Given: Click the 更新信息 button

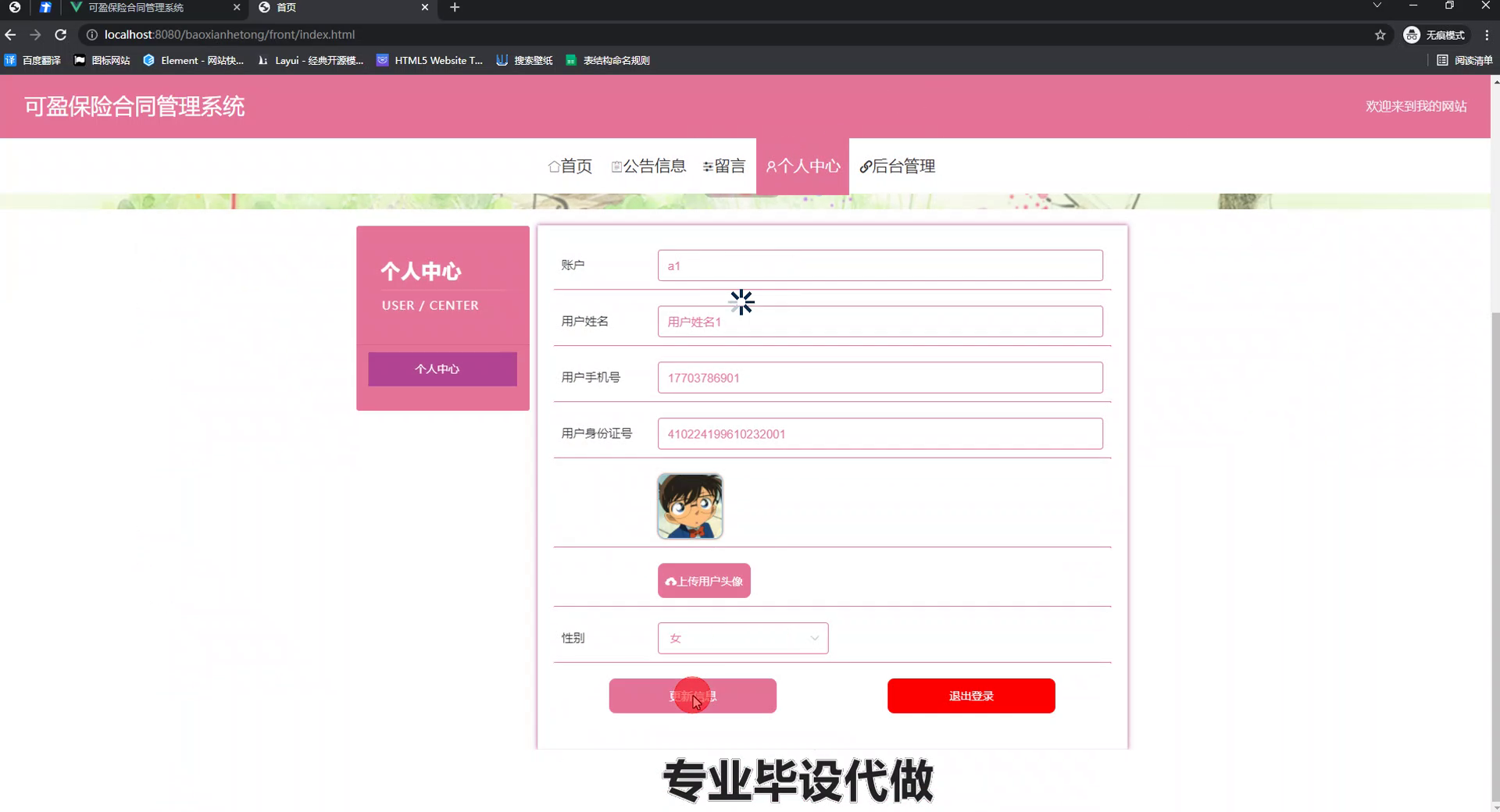Looking at the screenshot, I should click(x=692, y=696).
